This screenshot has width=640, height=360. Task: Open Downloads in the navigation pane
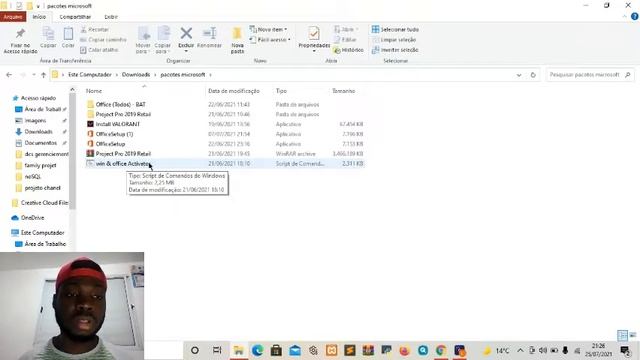38,131
